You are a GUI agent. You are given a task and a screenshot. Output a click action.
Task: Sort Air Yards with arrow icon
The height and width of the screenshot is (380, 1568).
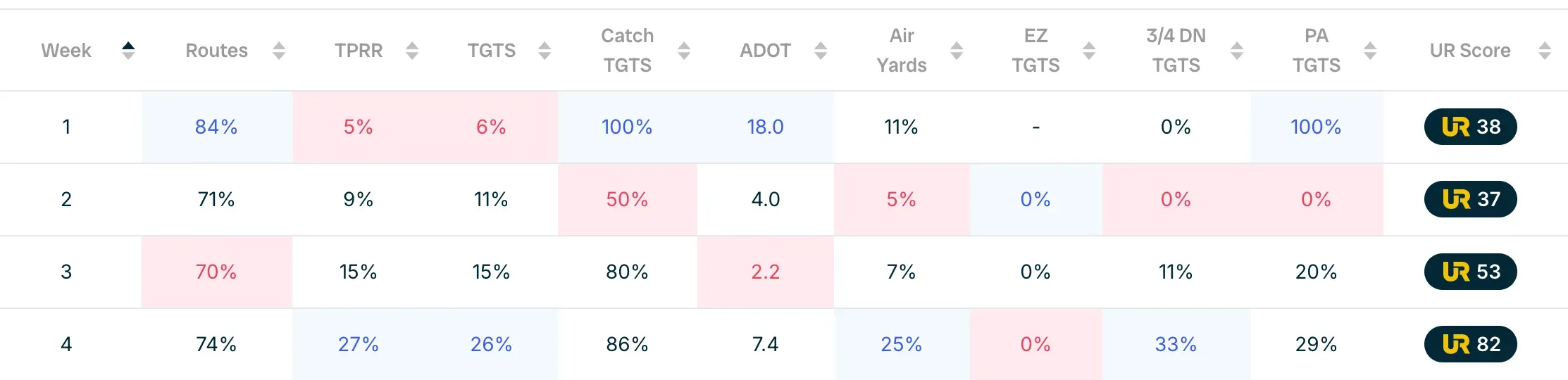click(957, 51)
